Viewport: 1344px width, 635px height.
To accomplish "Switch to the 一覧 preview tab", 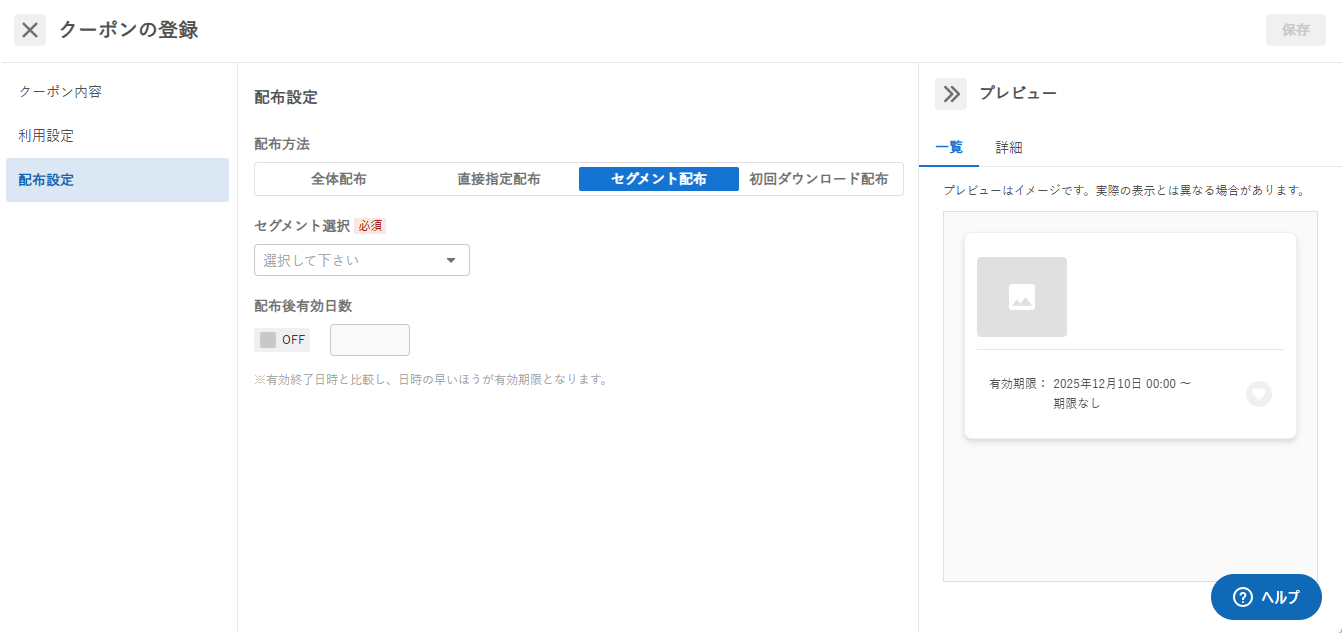I will 949,147.
